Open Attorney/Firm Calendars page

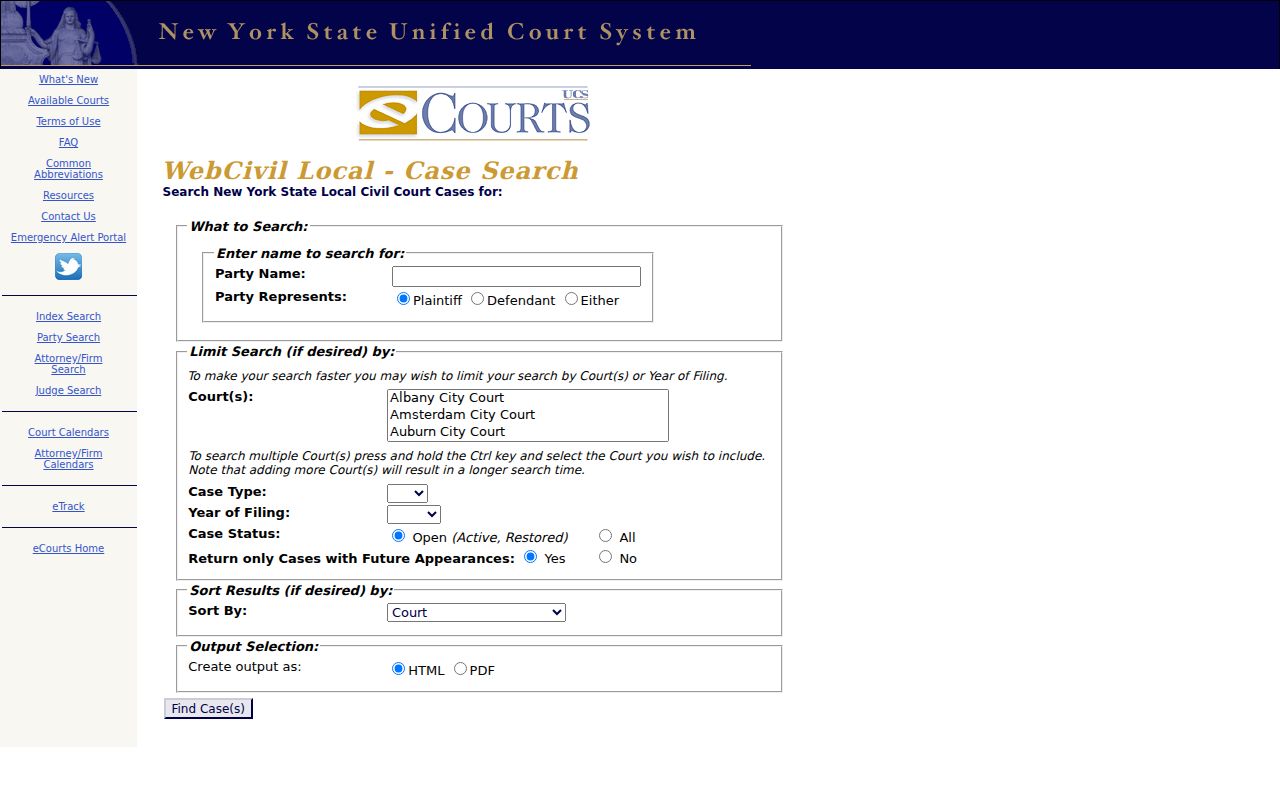68,459
